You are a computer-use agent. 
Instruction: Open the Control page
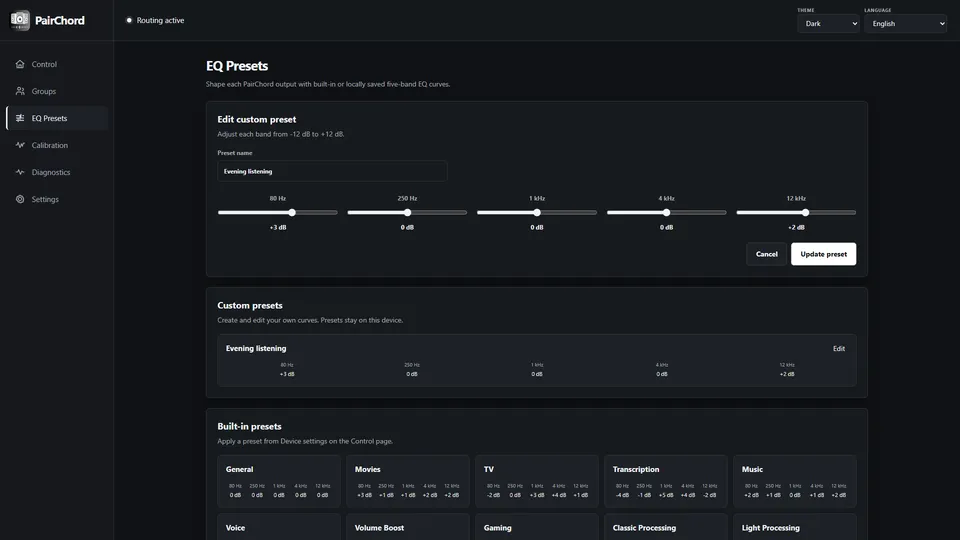(57, 64)
